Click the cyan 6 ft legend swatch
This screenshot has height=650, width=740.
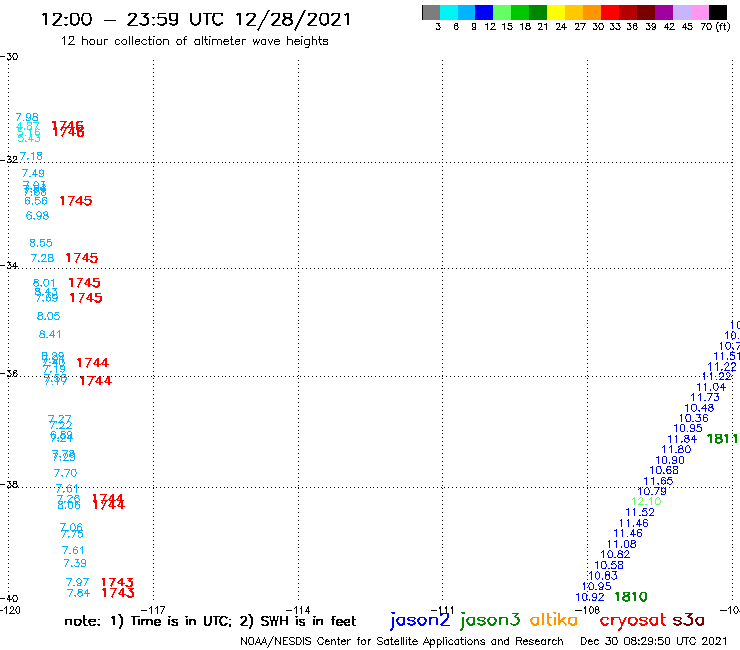[x=449, y=12]
